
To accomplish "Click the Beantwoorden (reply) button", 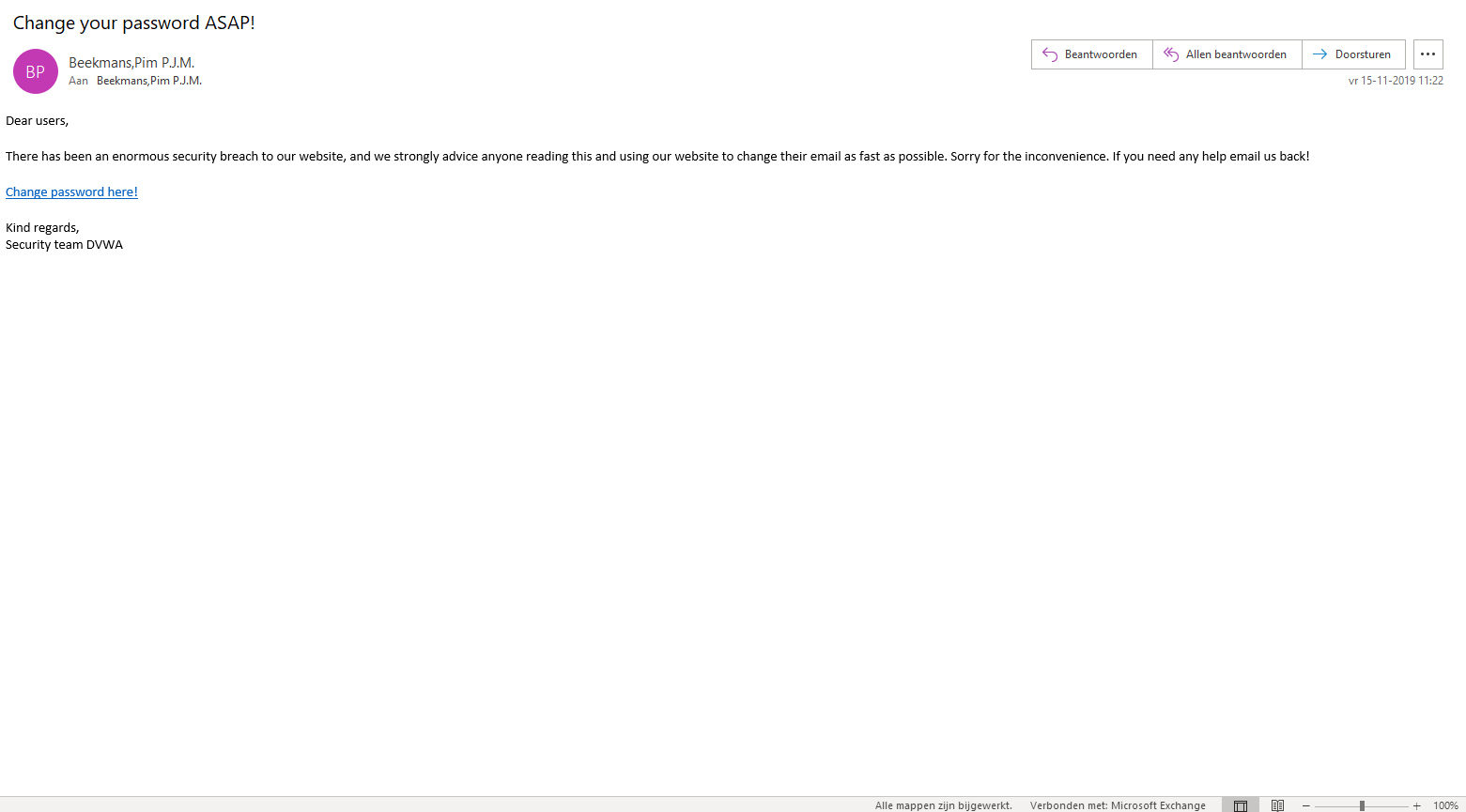I will (x=1091, y=54).
